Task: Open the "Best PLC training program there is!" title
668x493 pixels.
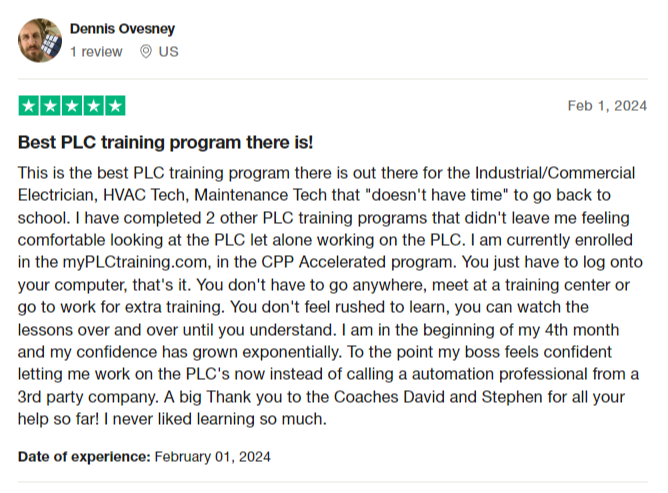Action: tap(165, 142)
